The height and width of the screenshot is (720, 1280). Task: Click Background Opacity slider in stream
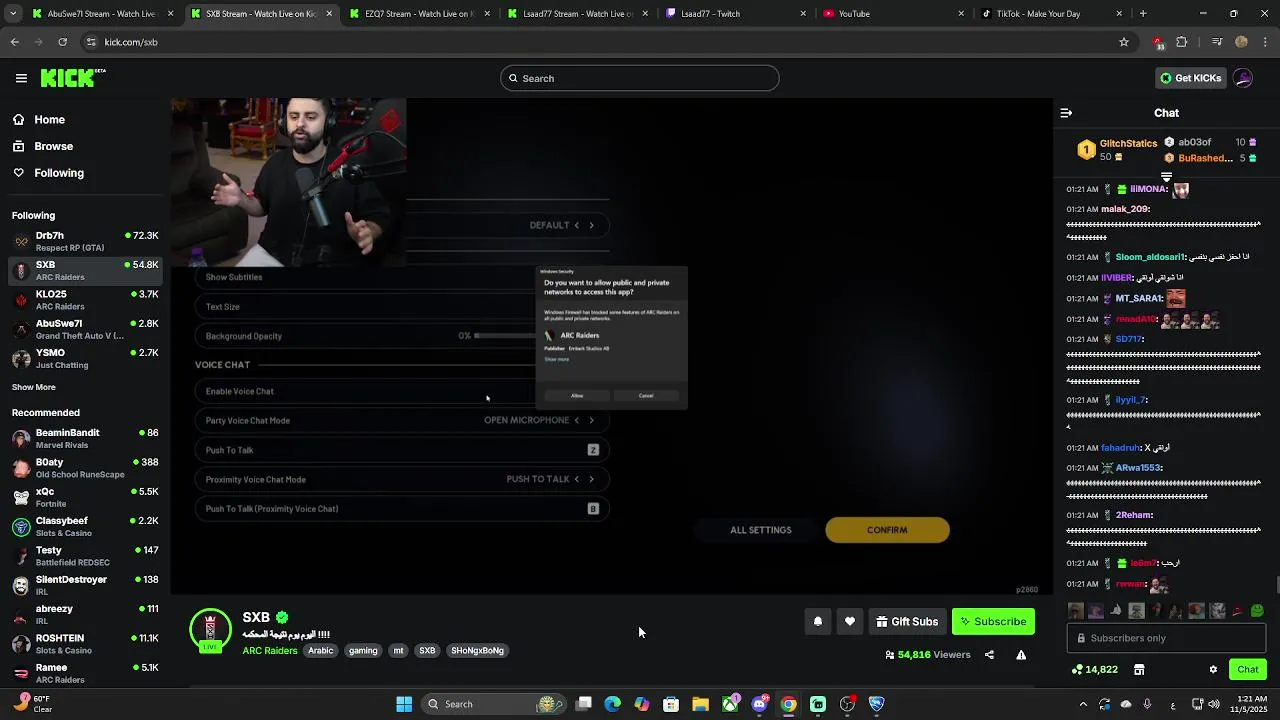(x=505, y=336)
